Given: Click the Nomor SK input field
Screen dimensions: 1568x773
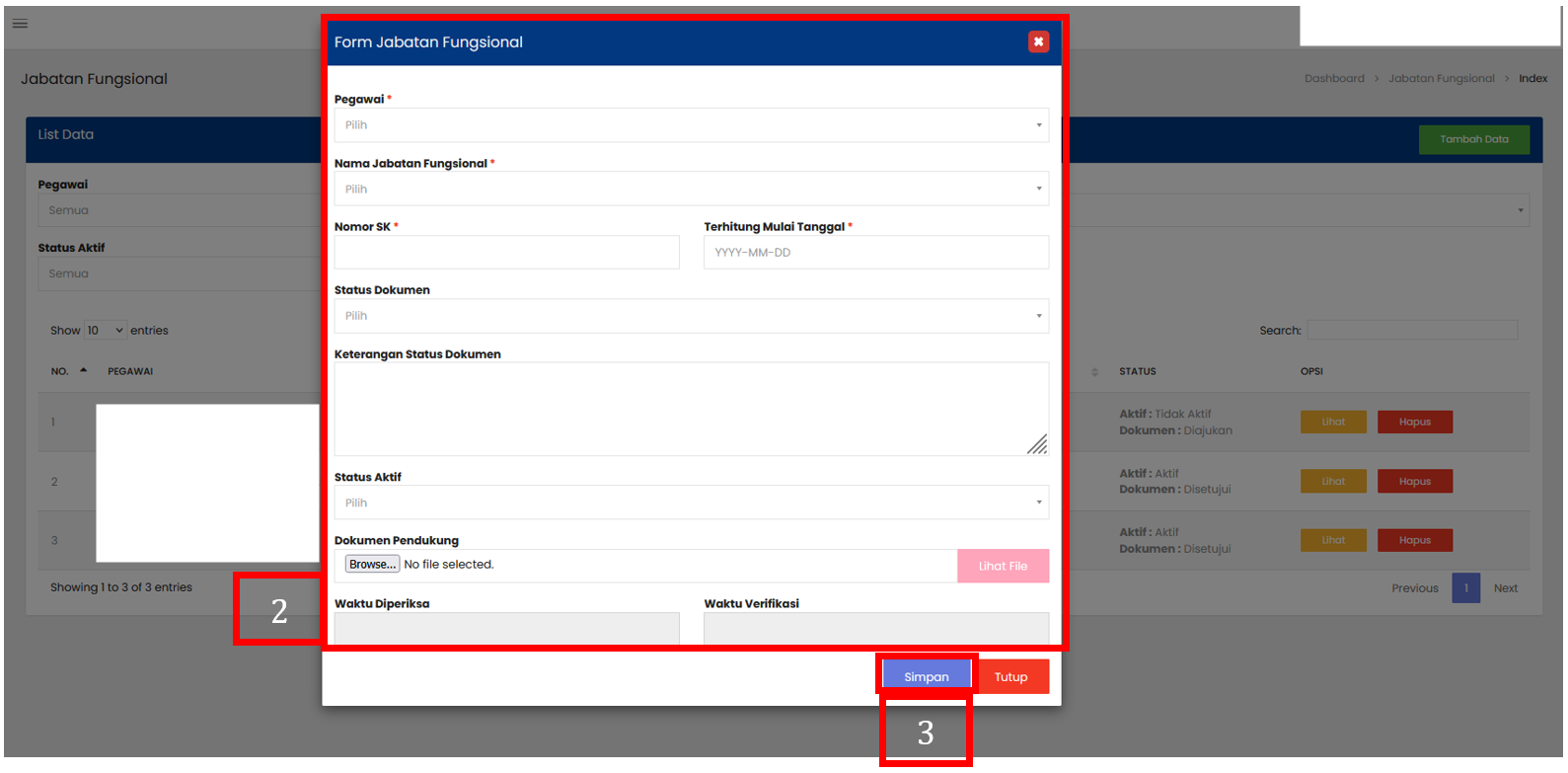Looking at the screenshot, I should click(506, 253).
